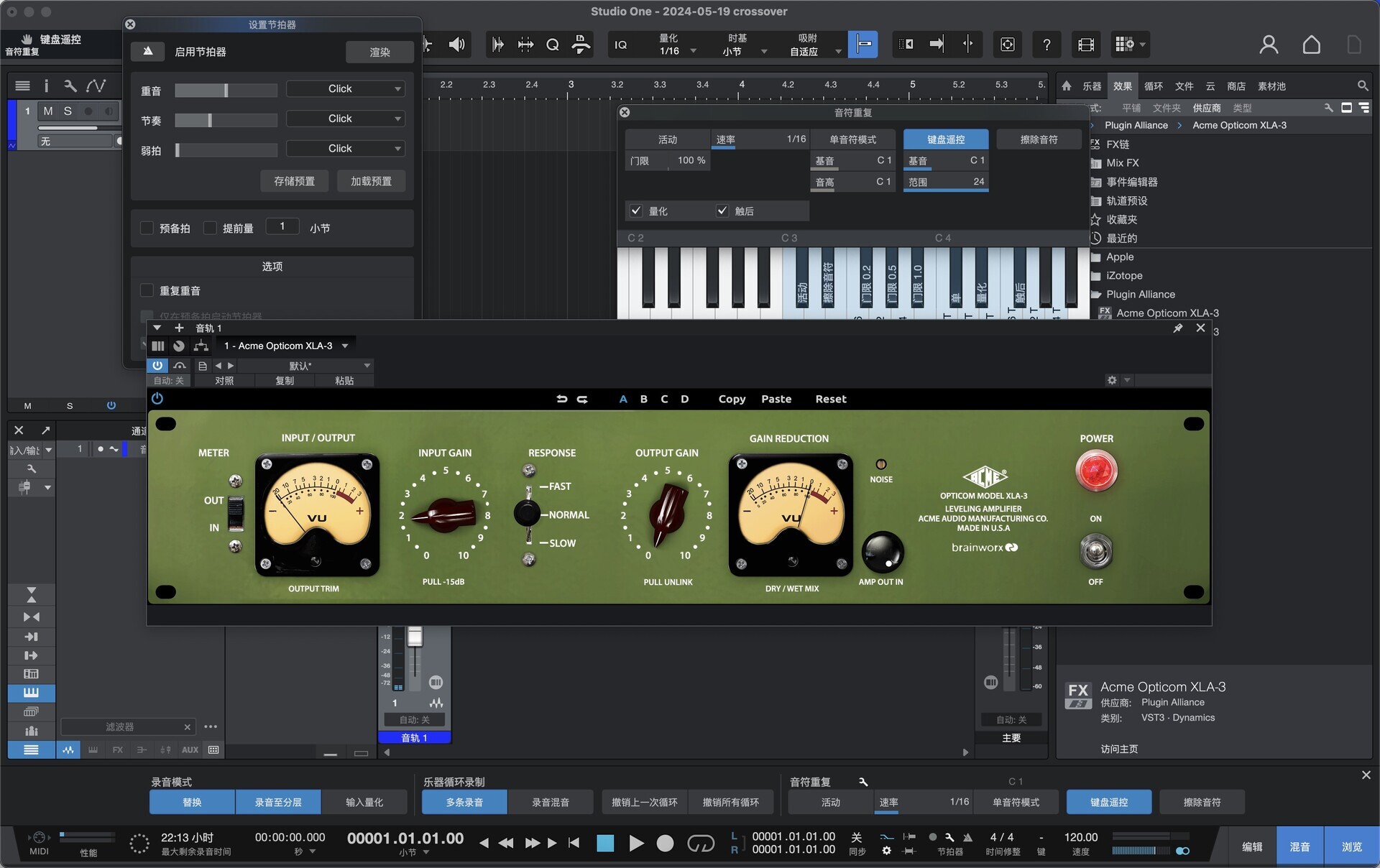Click the red POWER lamp on the XLA-3
The height and width of the screenshot is (868, 1380).
(1096, 471)
